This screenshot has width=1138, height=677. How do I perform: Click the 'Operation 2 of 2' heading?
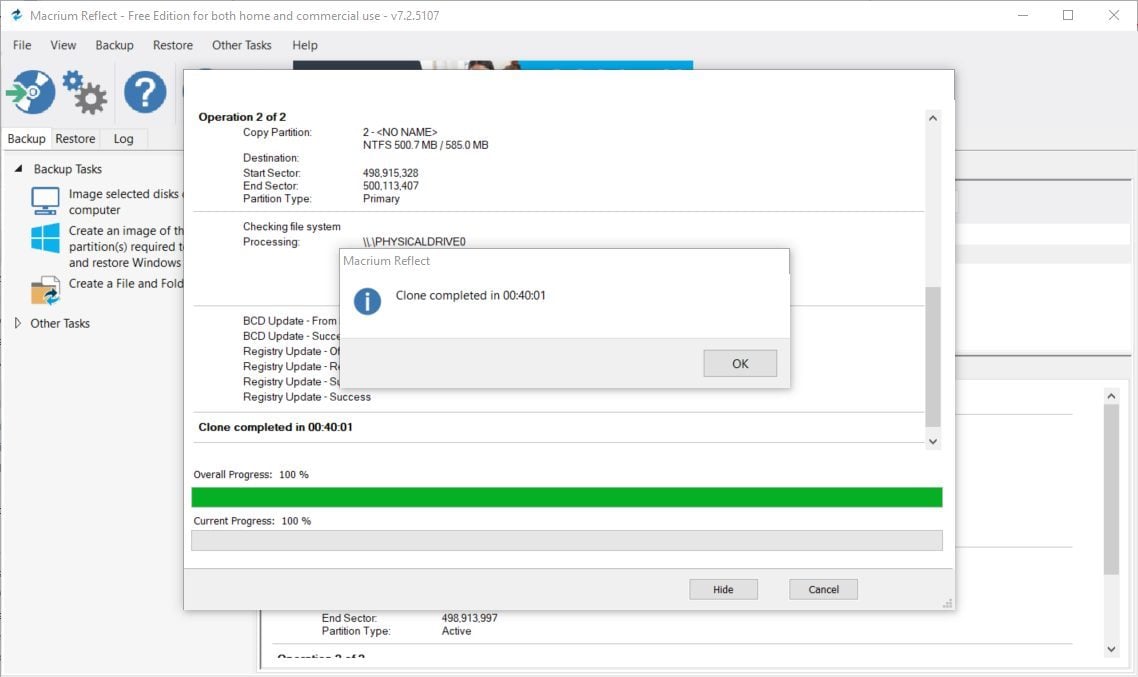pos(242,117)
